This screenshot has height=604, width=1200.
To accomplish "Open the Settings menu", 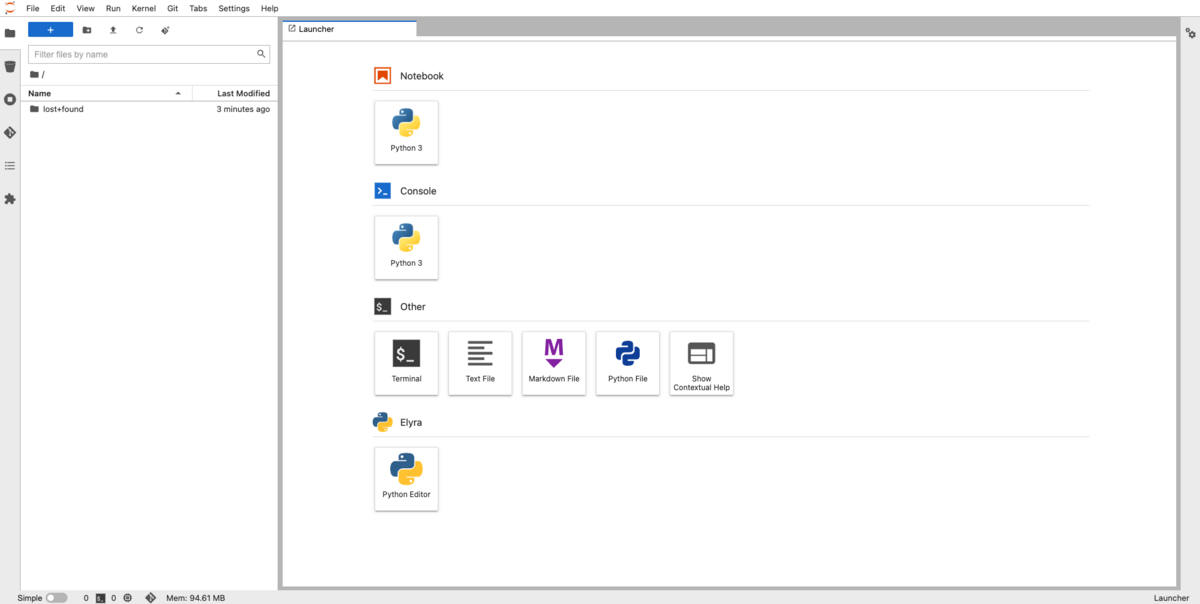I will tap(234, 8).
